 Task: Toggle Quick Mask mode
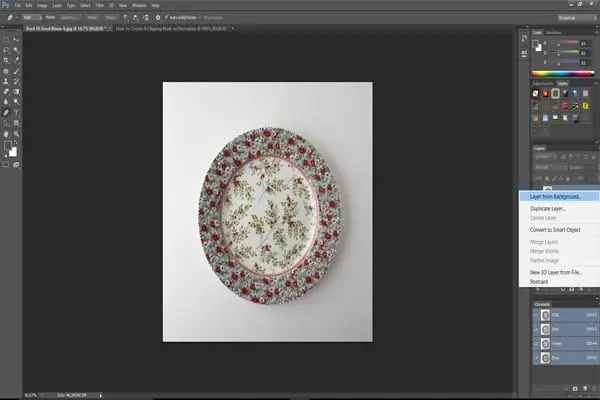pyautogui.click(x=6, y=165)
